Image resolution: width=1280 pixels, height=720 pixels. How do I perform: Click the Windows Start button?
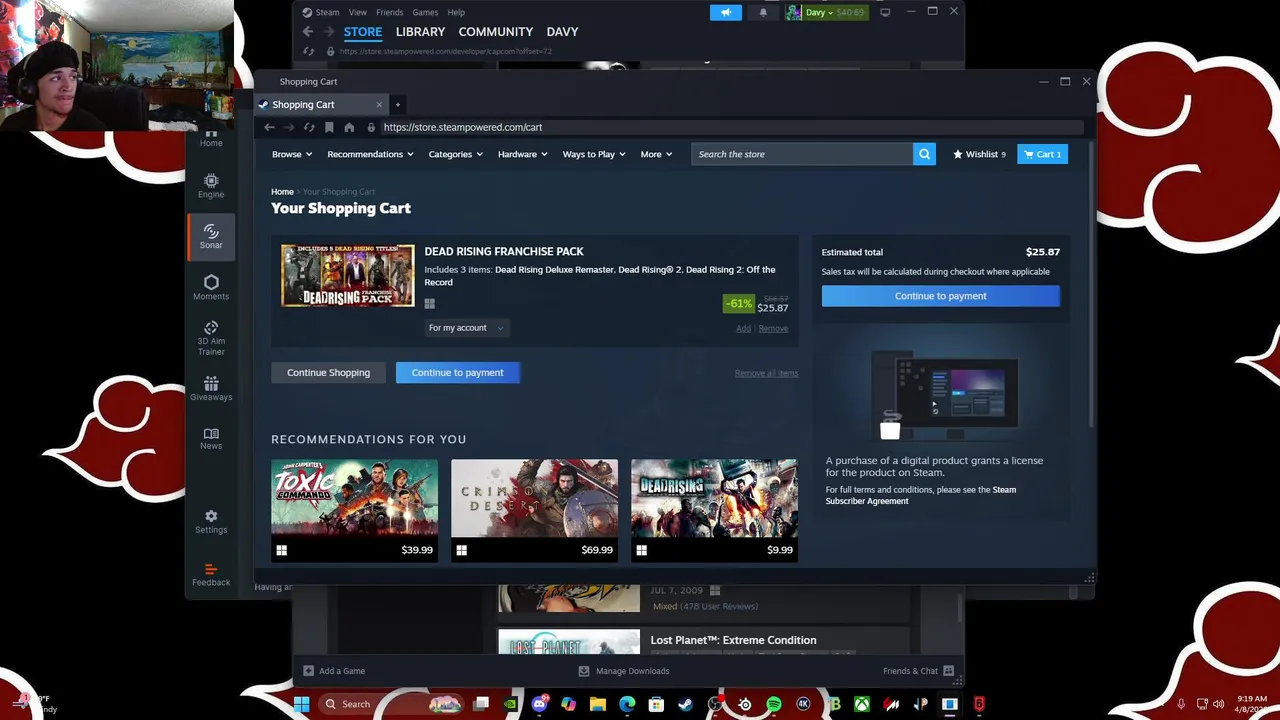tap(301, 704)
